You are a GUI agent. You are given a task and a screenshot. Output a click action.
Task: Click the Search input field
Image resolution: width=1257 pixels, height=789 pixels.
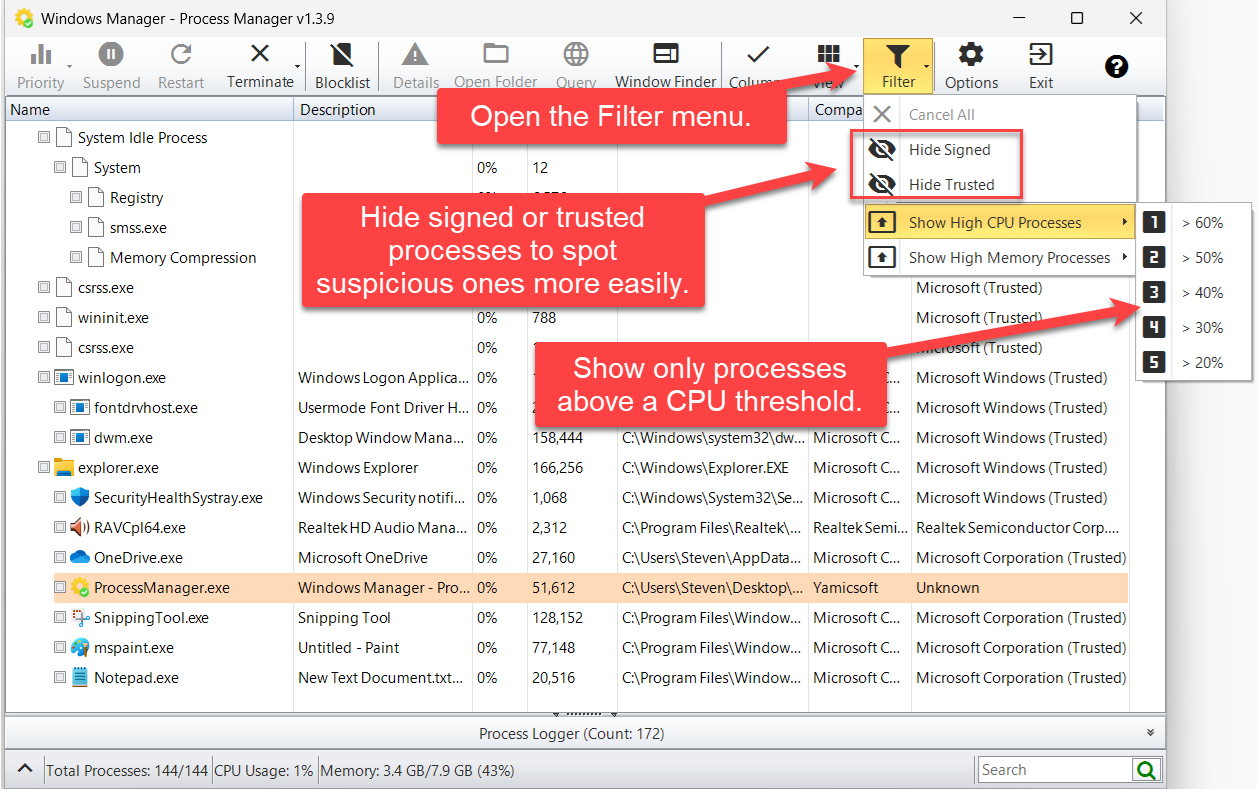(1055, 770)
